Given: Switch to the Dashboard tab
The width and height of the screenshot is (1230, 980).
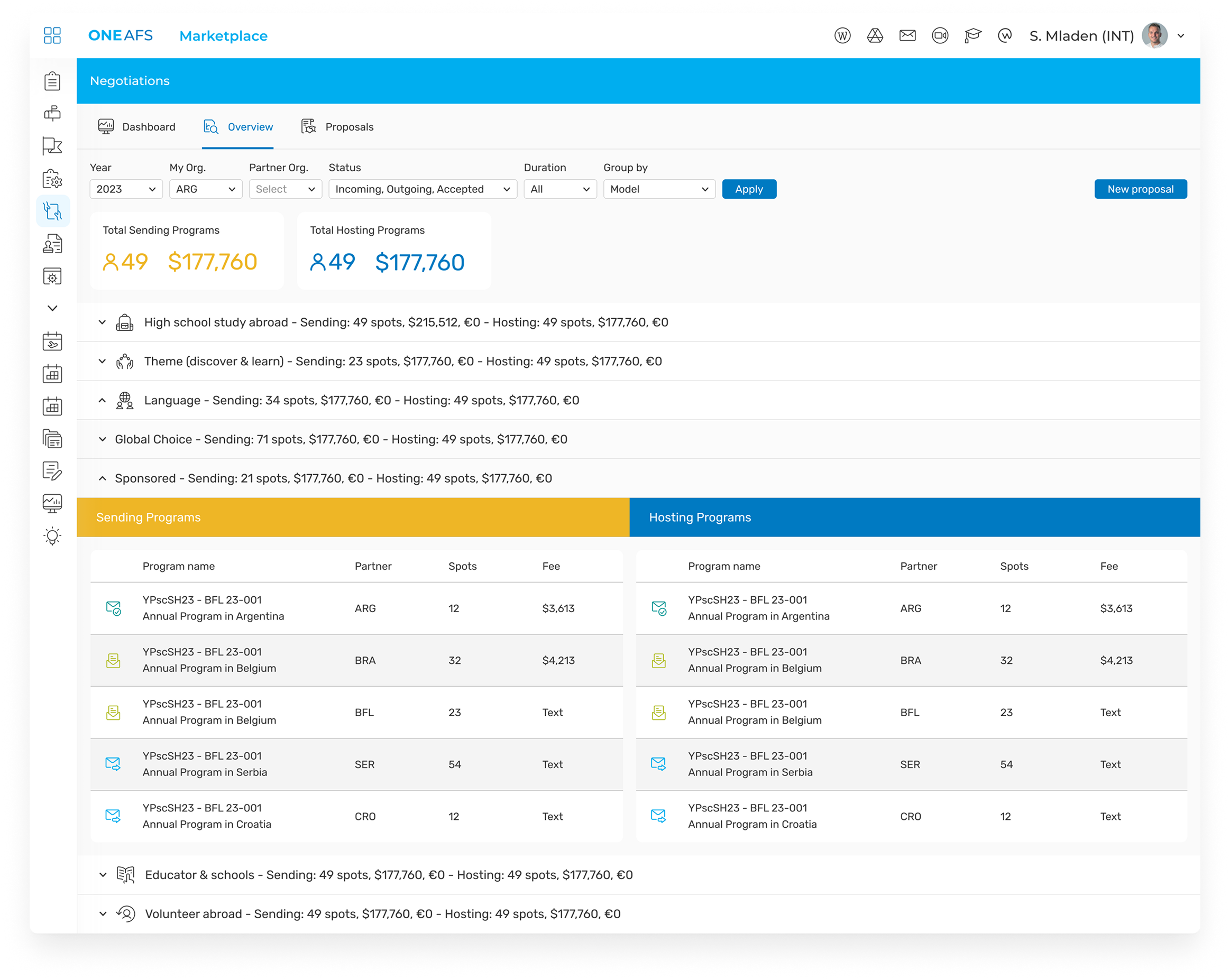Looking at the screenshot, I should pos(136,127).
